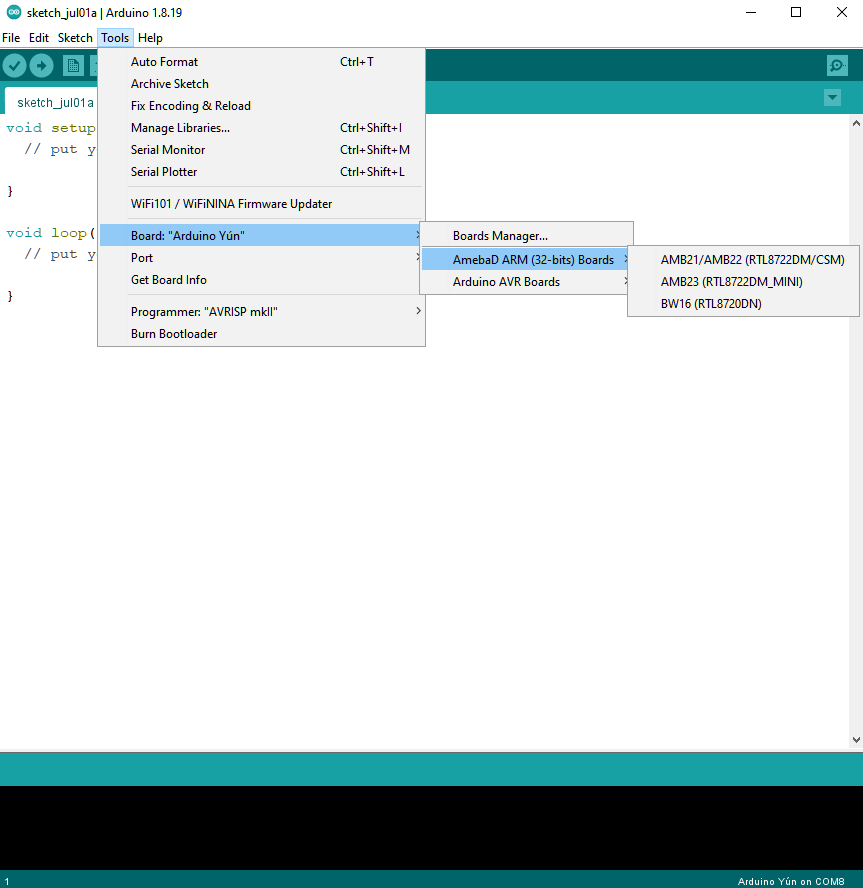Image resolution: width=863 pixels, height=888 pixels.
Task: Expand the Programmer AVRISP mkII submenu
Action: coord(261,311)
